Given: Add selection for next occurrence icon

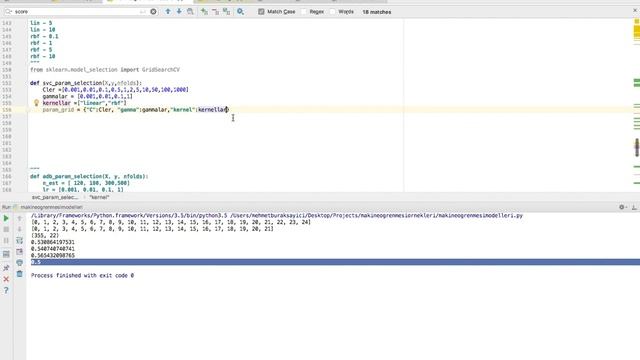Looking at the screenshot, I should click(x=204, y=12).
